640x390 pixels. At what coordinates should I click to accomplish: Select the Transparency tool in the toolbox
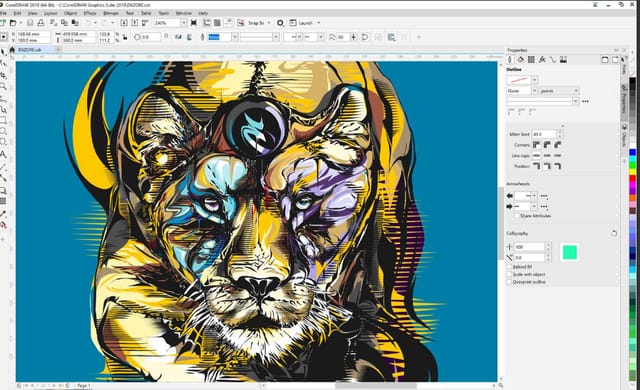[x=3, y=201]
